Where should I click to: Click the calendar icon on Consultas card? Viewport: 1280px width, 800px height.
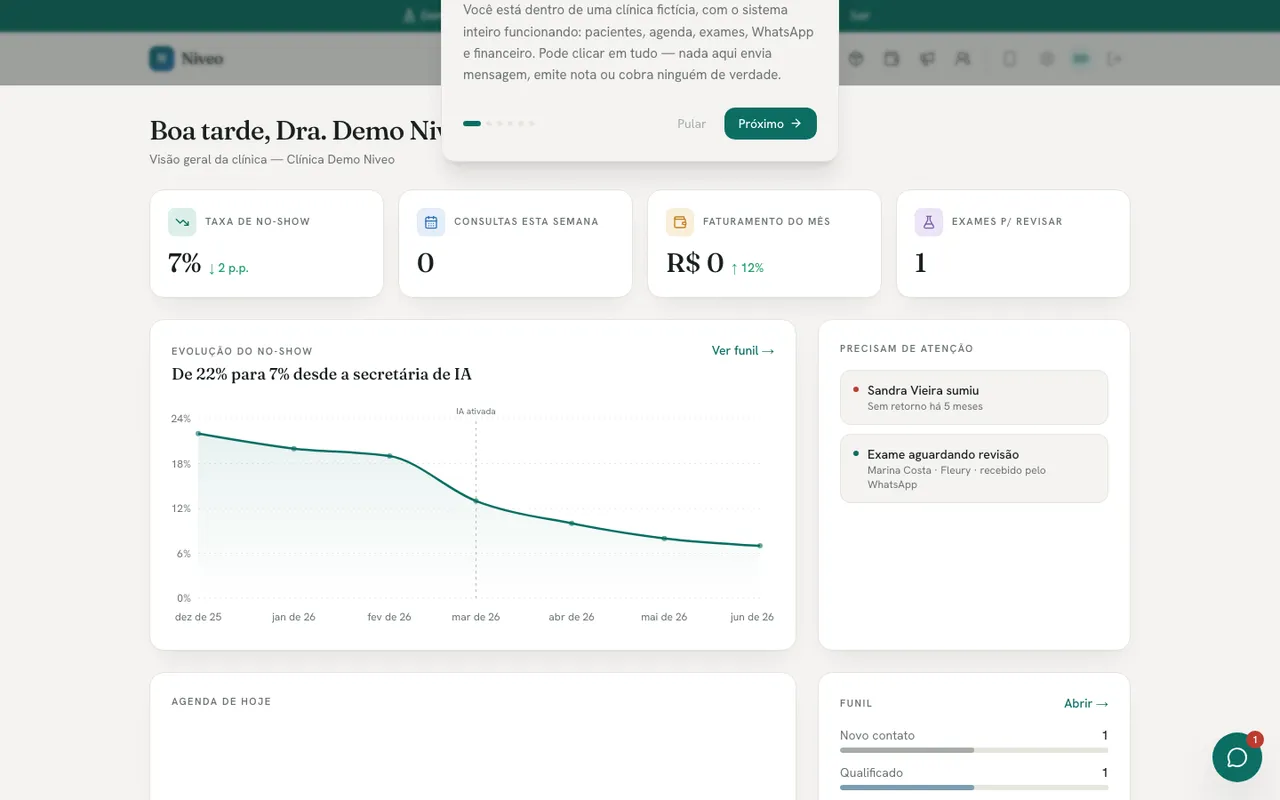[x=431, y=222]
